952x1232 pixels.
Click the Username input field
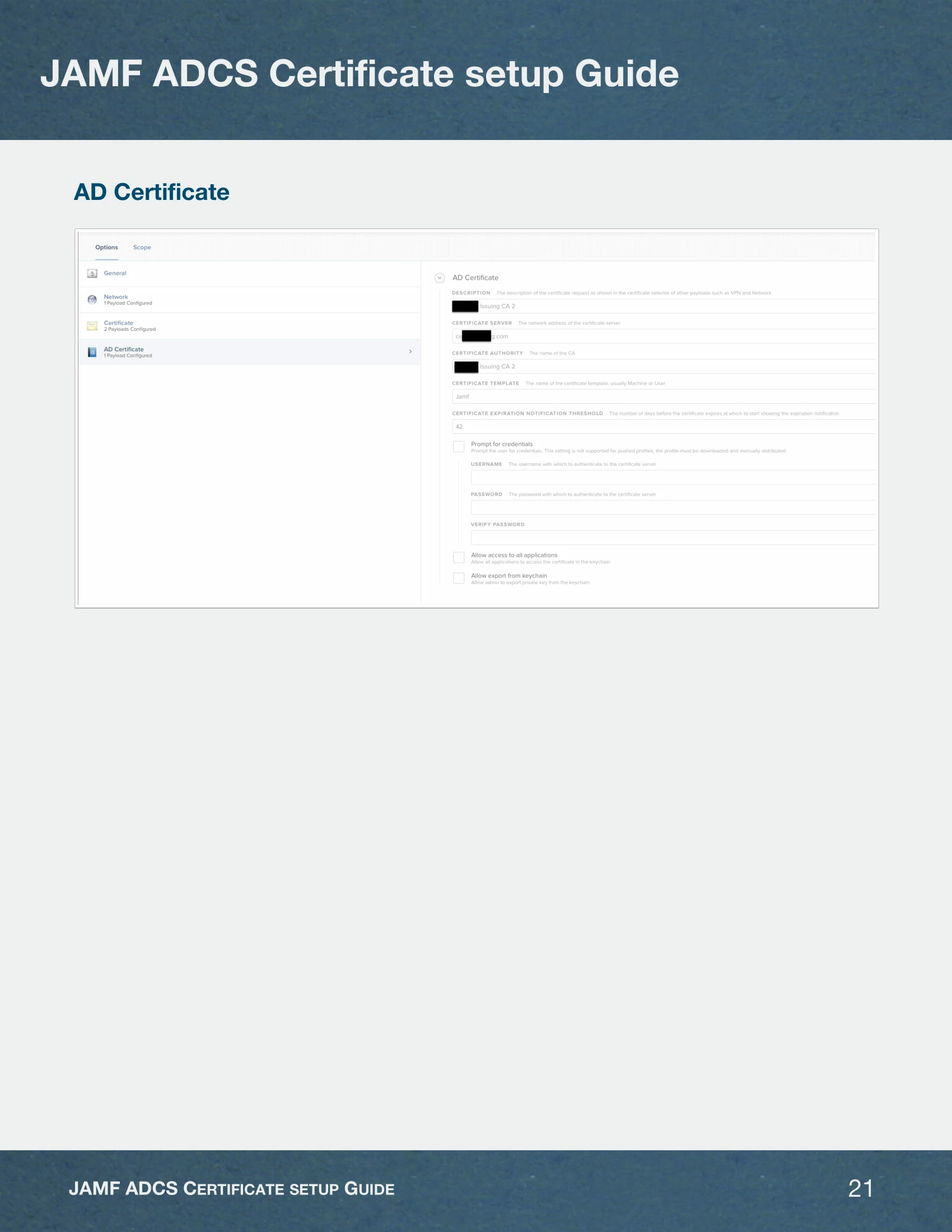pos(673,477)
